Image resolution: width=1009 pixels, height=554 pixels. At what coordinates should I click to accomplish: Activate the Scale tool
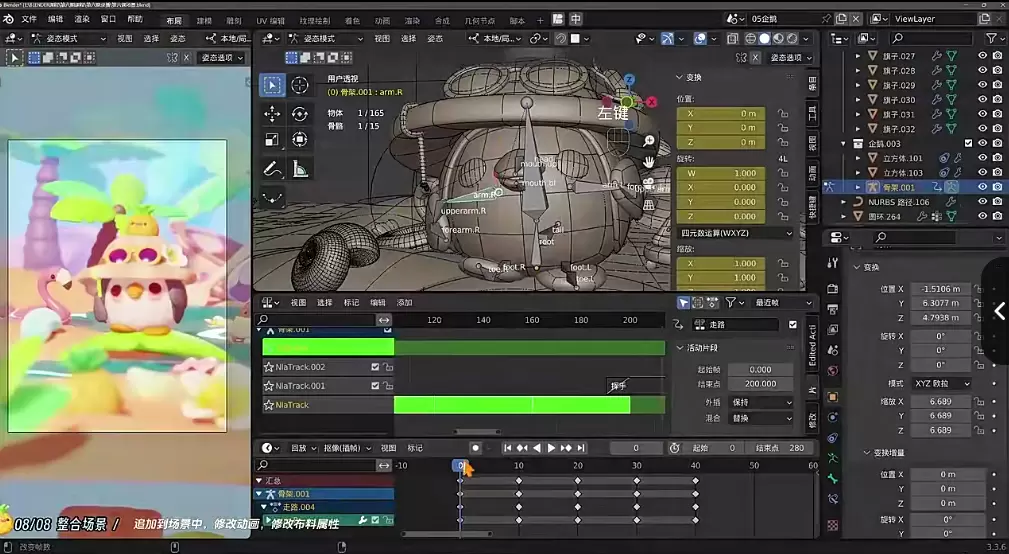(x=272, y=140)
